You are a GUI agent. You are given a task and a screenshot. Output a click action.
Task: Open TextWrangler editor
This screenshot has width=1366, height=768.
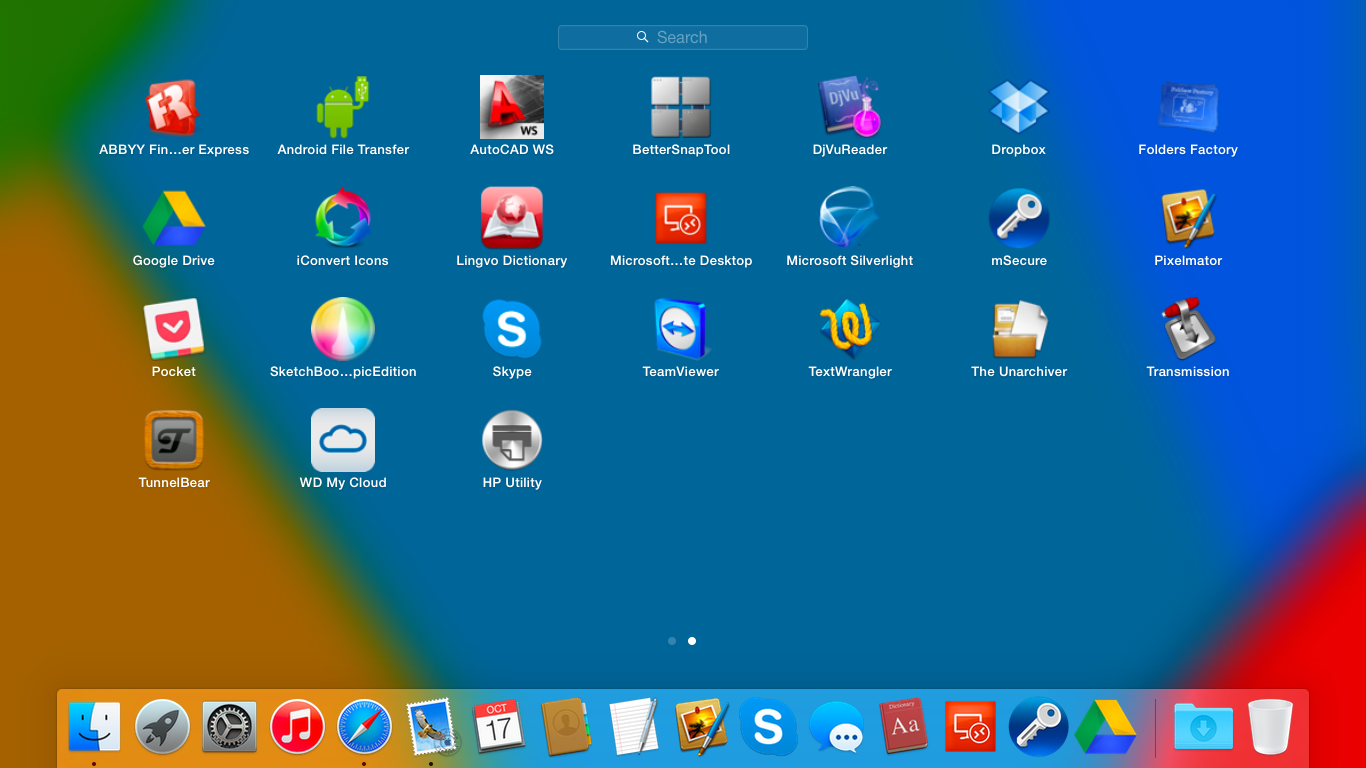[x=850, y=330]
